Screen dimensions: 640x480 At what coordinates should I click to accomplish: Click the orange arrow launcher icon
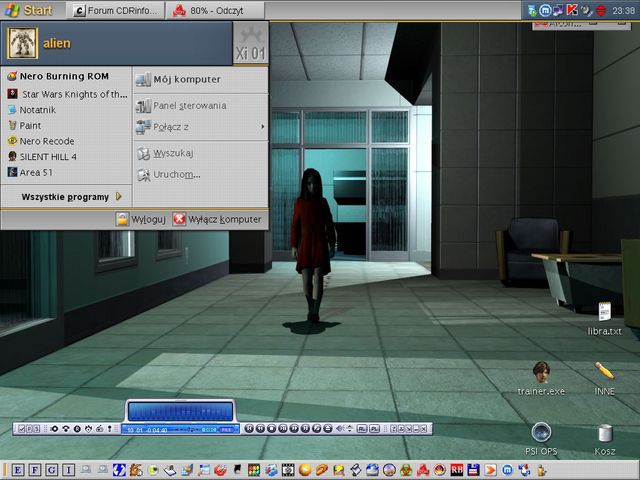pyautogui.click(x=490, y=470)
